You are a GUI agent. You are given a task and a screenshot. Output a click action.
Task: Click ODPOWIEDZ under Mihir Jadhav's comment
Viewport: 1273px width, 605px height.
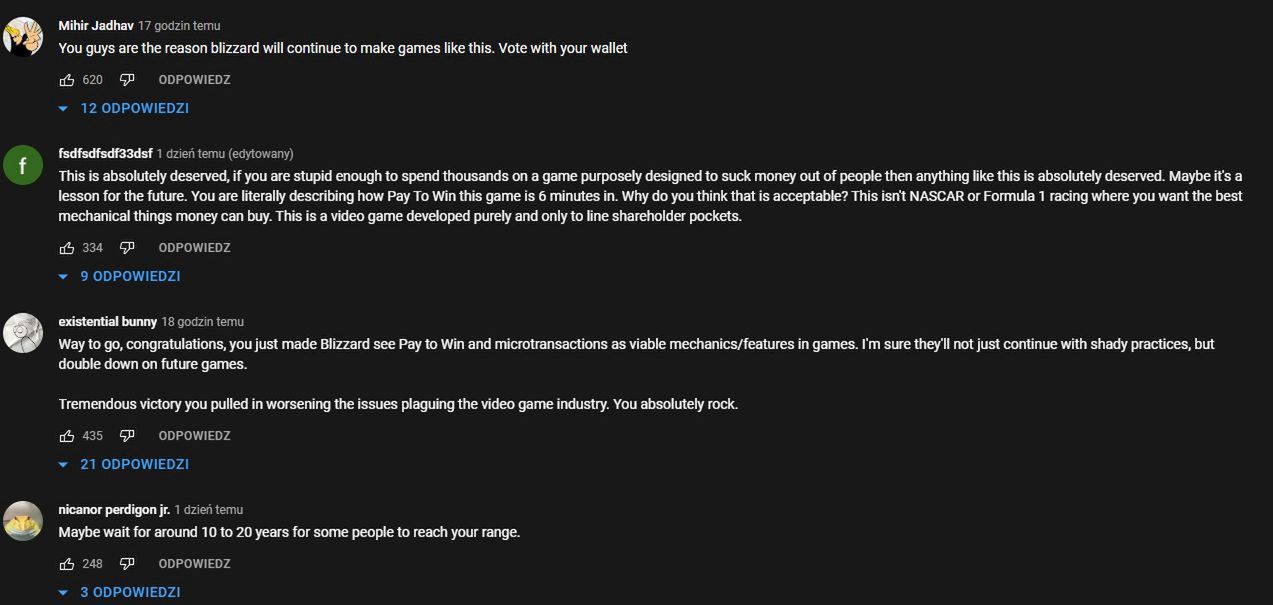point(194,80)
